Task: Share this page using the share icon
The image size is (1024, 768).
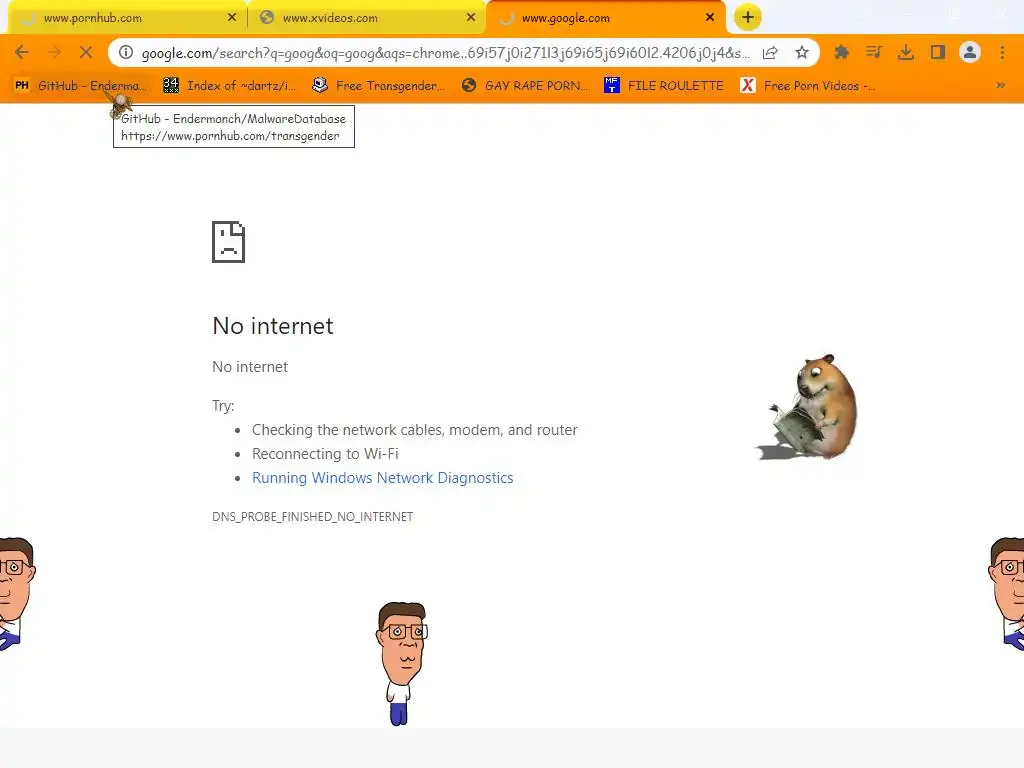Action: click(x=770, y=52)
